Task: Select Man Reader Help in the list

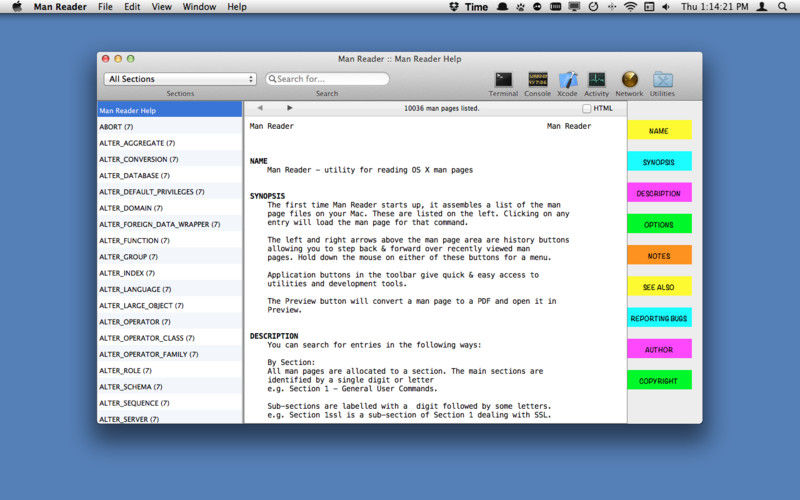Action: [169, 110]
